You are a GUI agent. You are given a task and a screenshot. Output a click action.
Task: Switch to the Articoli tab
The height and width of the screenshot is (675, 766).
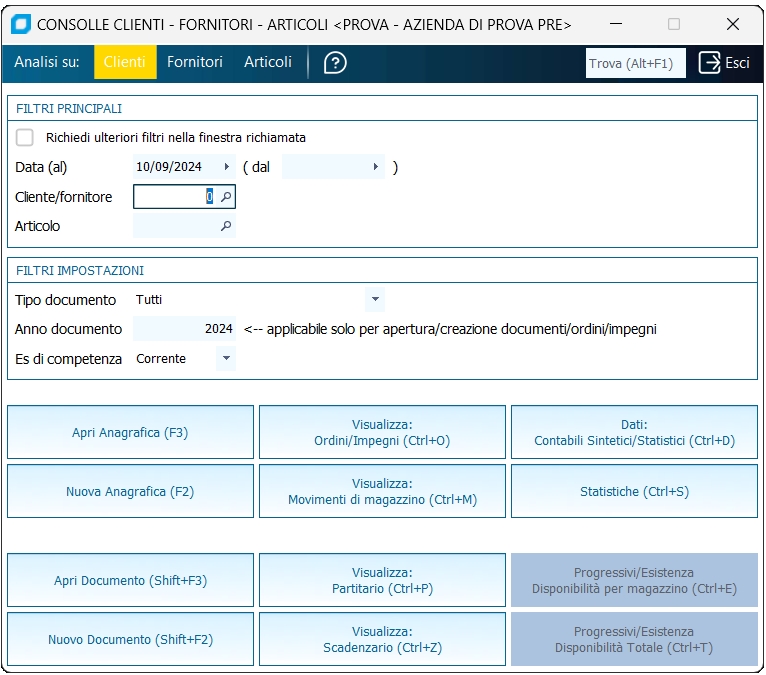pyautogui.click(x=268, y=62)
